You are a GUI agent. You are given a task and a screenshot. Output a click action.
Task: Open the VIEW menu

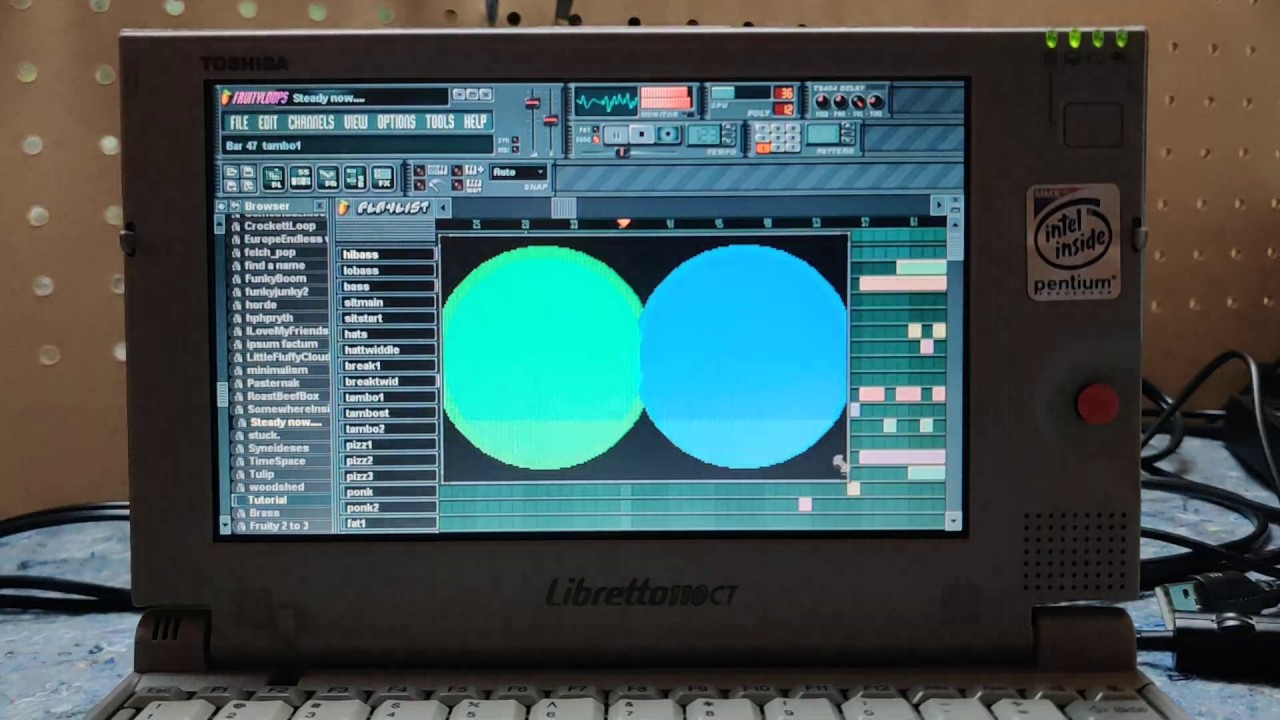[356, 122]
